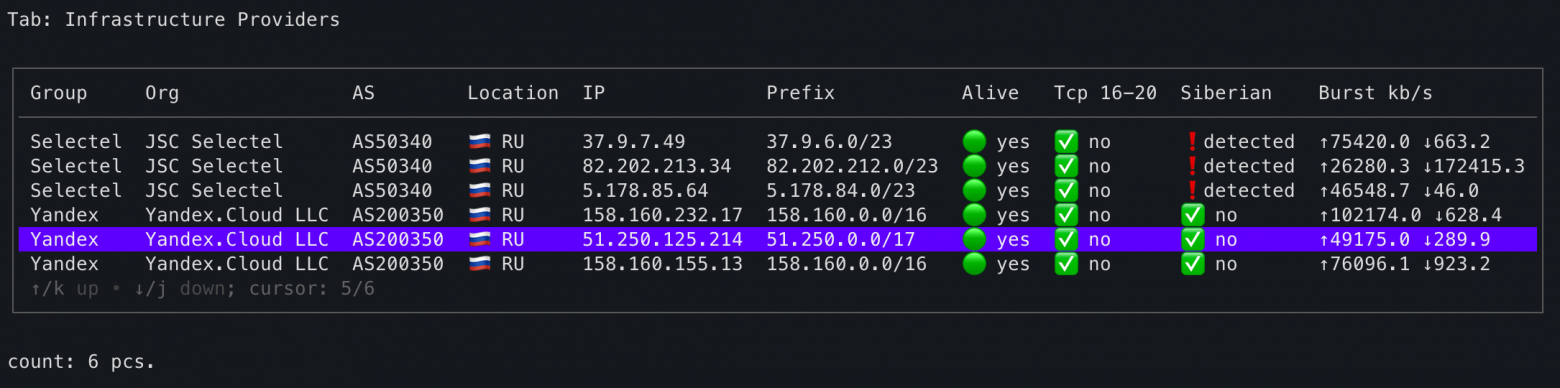The width and height of the screenshot is (1560, 388).
Task: Click the prefix 82.202.212.0/23
Action: pos(853,166)
